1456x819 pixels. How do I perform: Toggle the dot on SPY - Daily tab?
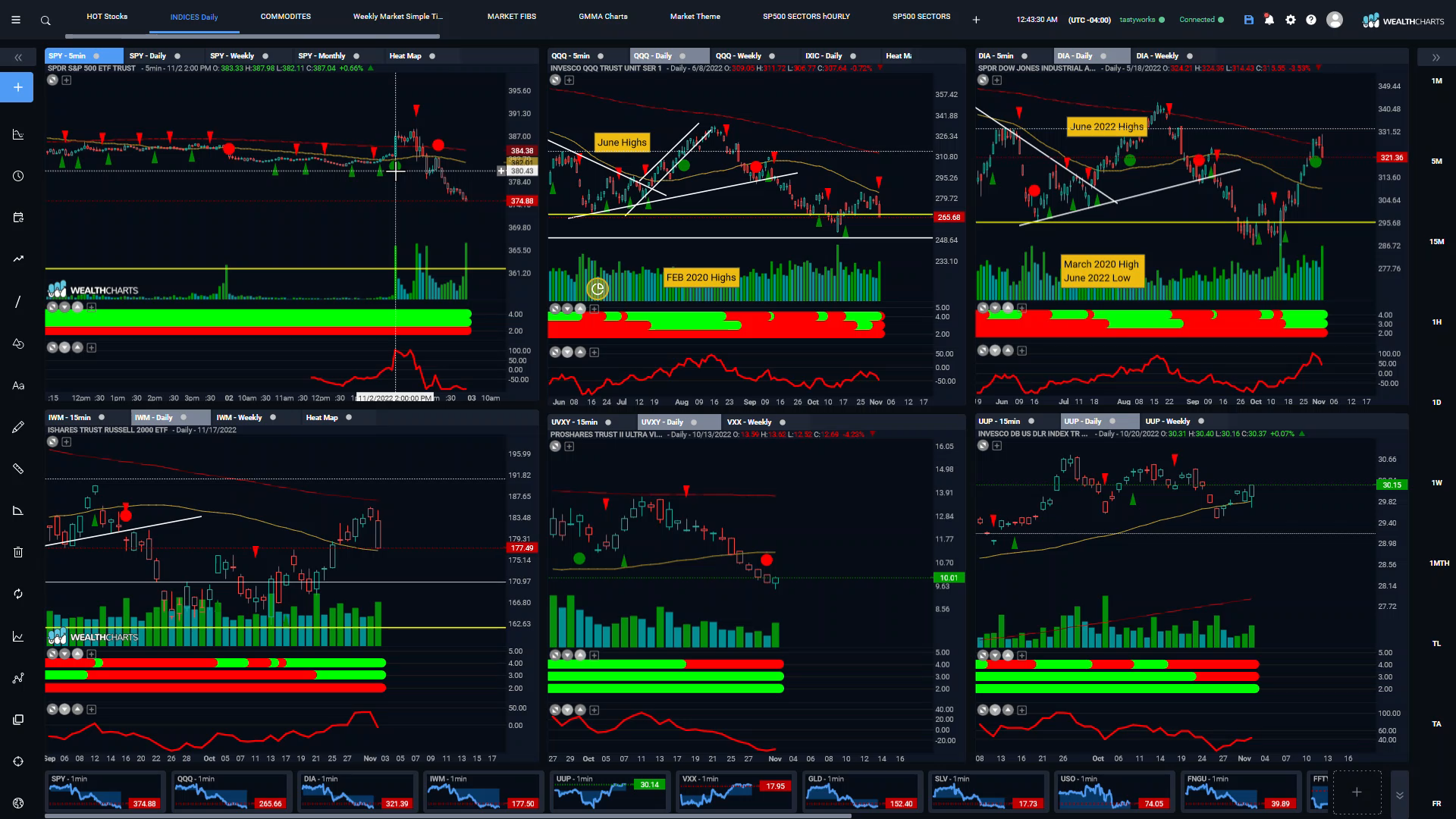click(x=177, y=56)
